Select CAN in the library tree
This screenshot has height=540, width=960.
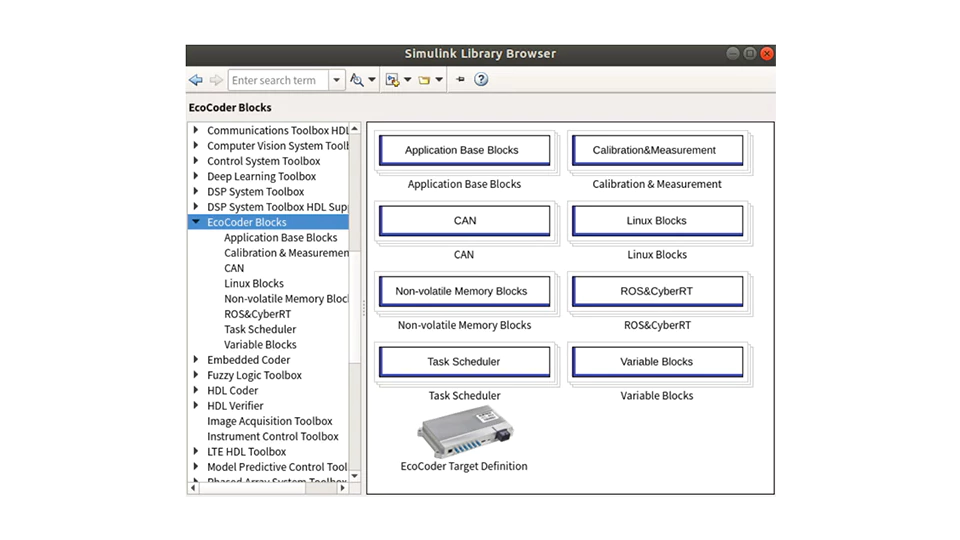[x=234, y=268]
